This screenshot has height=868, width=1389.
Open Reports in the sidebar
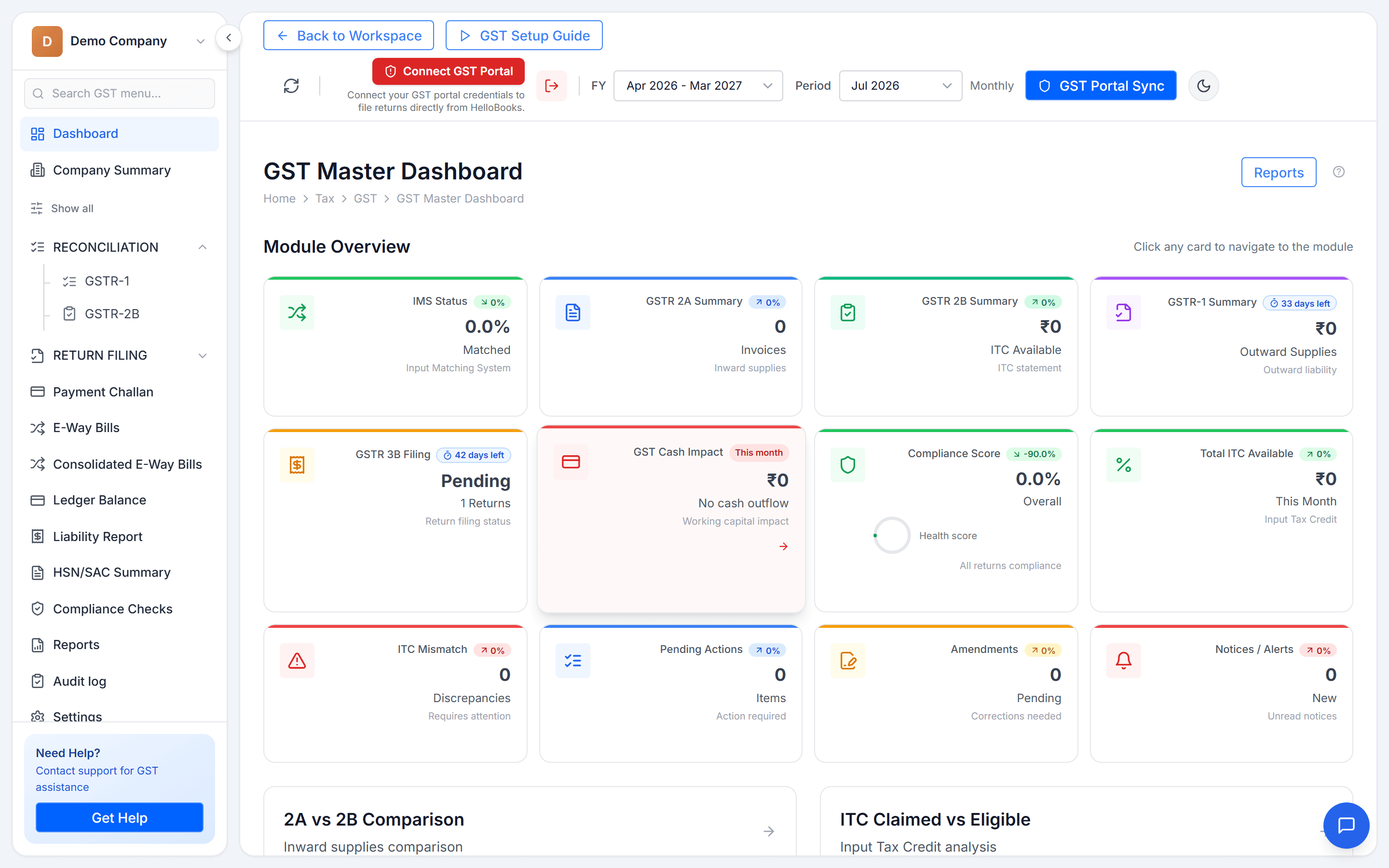pyautogui.click(x=120, y=645)
